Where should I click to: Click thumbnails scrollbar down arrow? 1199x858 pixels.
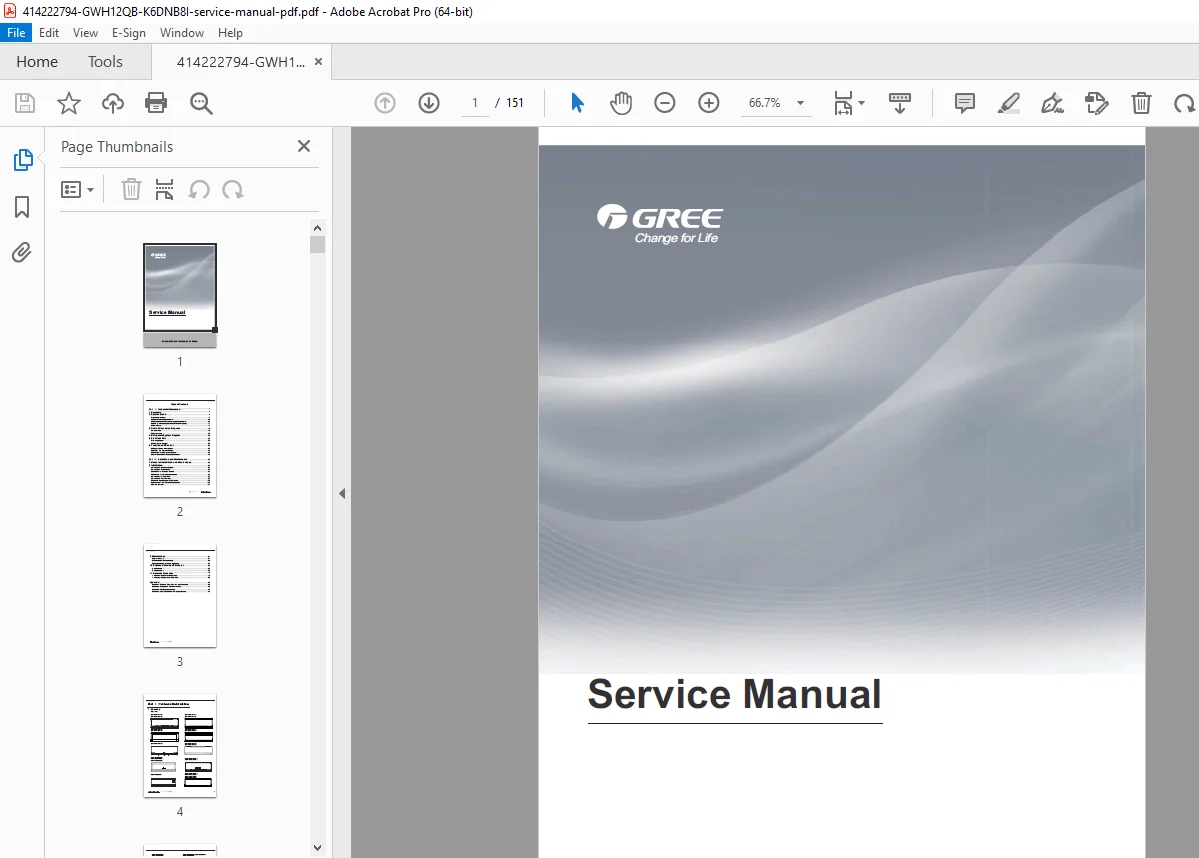point(317,848)
